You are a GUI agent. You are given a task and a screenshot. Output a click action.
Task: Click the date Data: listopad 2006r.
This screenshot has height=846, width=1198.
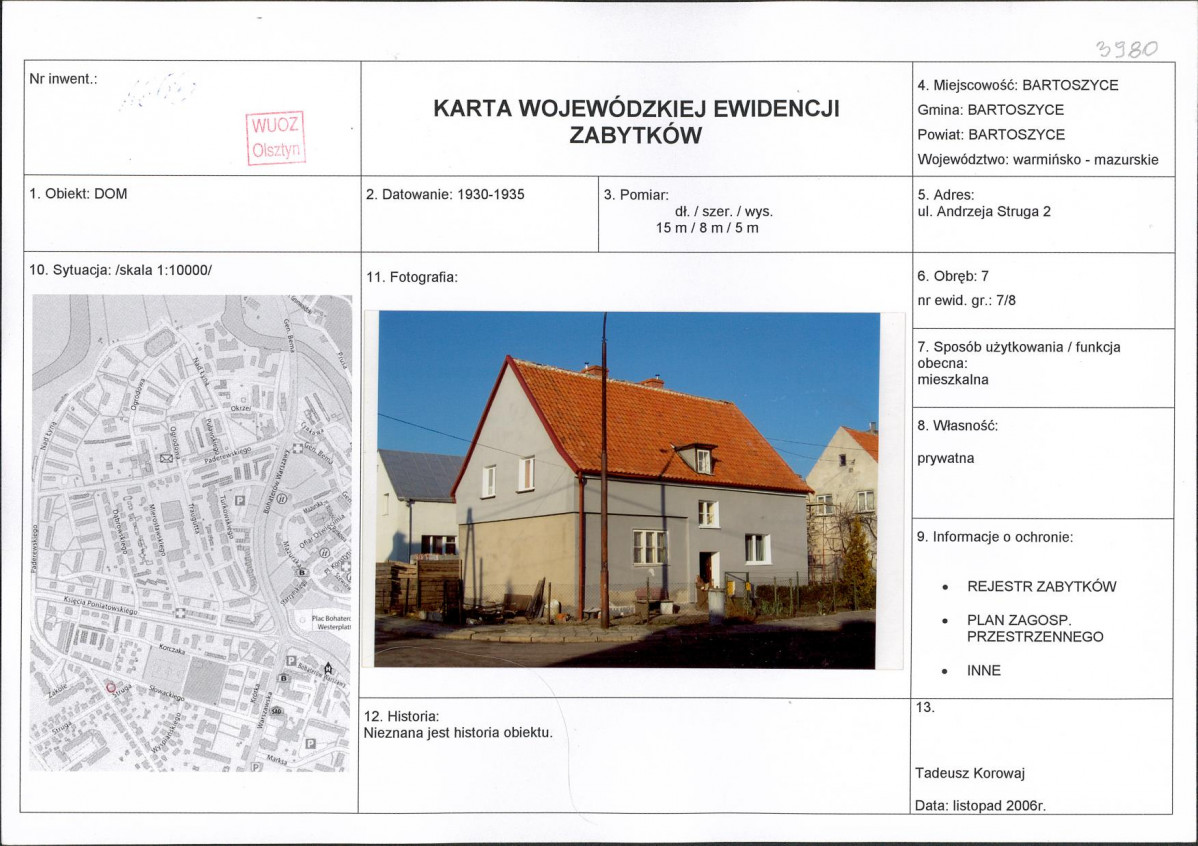click(x=980, y=805)
